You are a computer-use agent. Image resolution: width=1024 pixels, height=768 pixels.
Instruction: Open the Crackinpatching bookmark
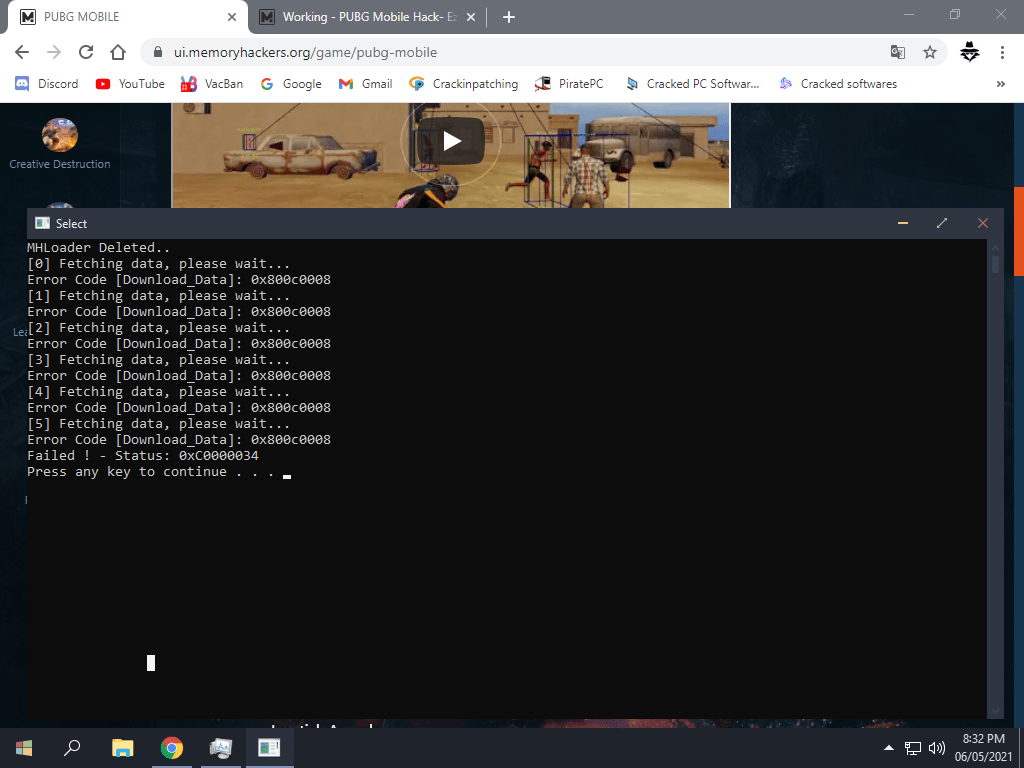pos(463,84)
